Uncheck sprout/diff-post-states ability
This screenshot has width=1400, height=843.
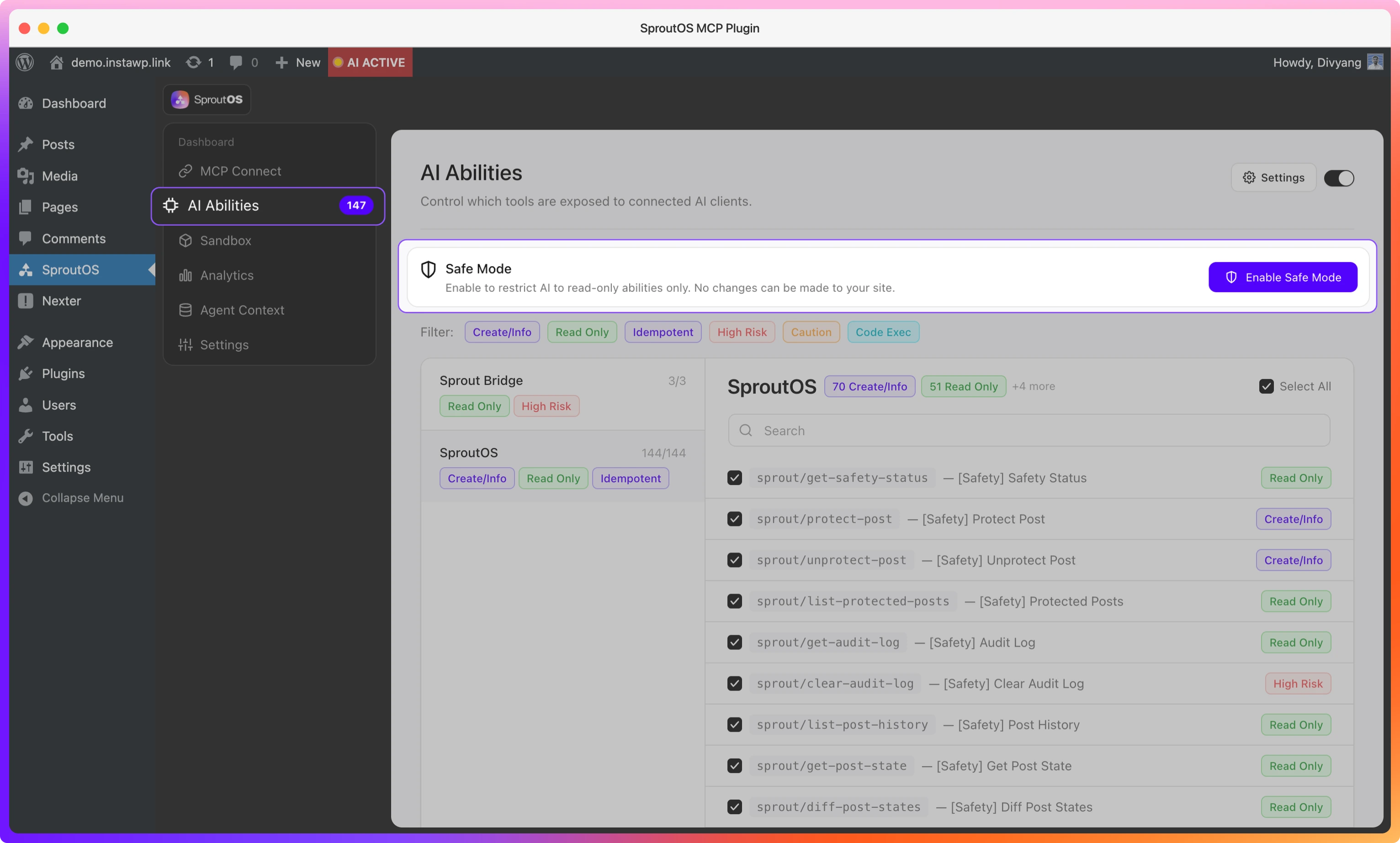click(735, 806)
